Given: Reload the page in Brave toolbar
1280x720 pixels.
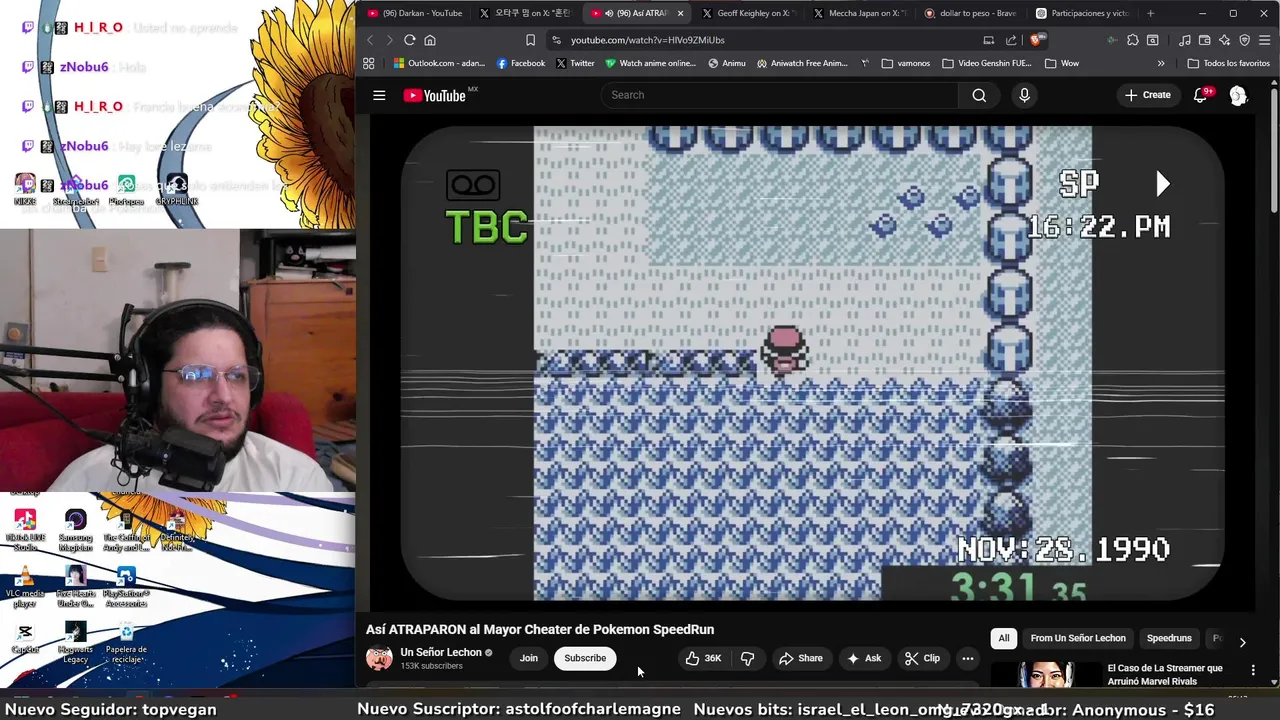Looking at the screenshot, I should click(x=409, y=40).
